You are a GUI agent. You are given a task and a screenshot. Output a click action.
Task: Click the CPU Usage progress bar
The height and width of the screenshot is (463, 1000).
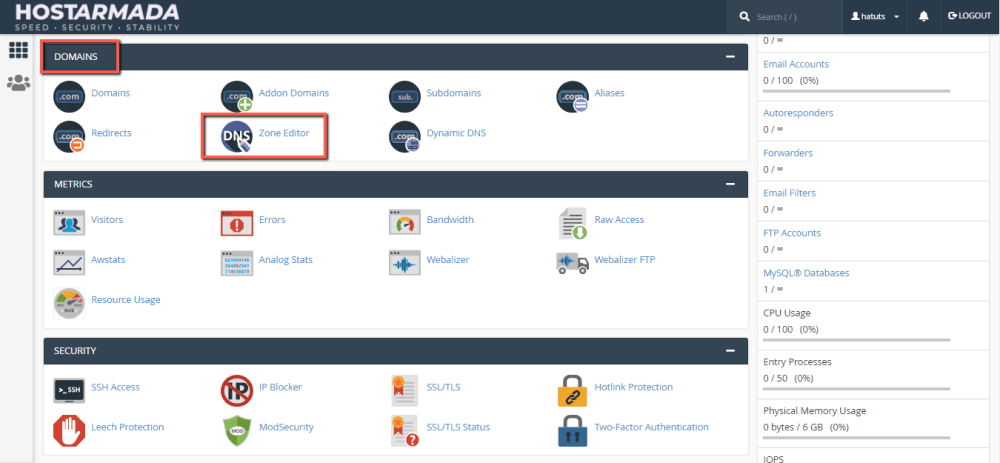pyautogui.click(x=857, y=340)
